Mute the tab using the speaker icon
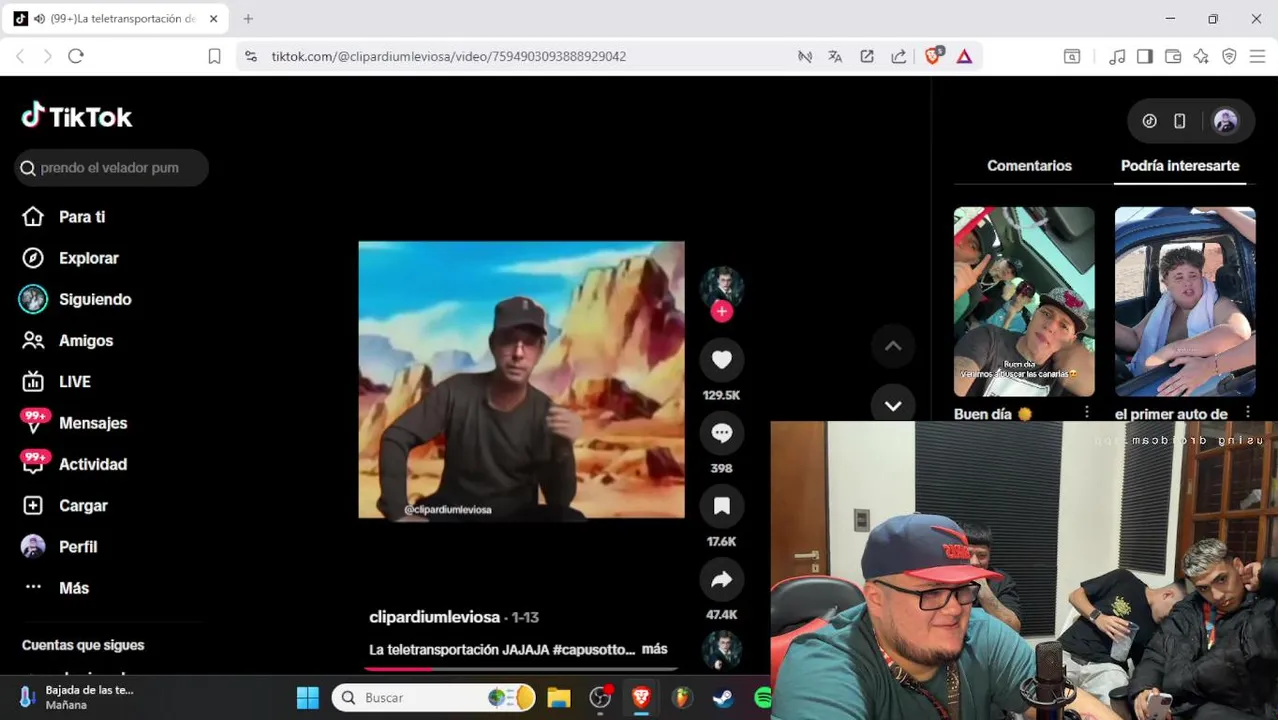 click(39, 18)
